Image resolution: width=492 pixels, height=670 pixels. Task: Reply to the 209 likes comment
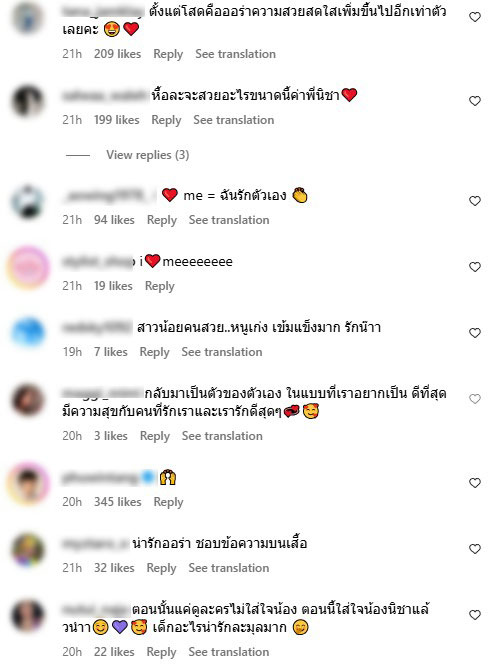pos(168,54)
